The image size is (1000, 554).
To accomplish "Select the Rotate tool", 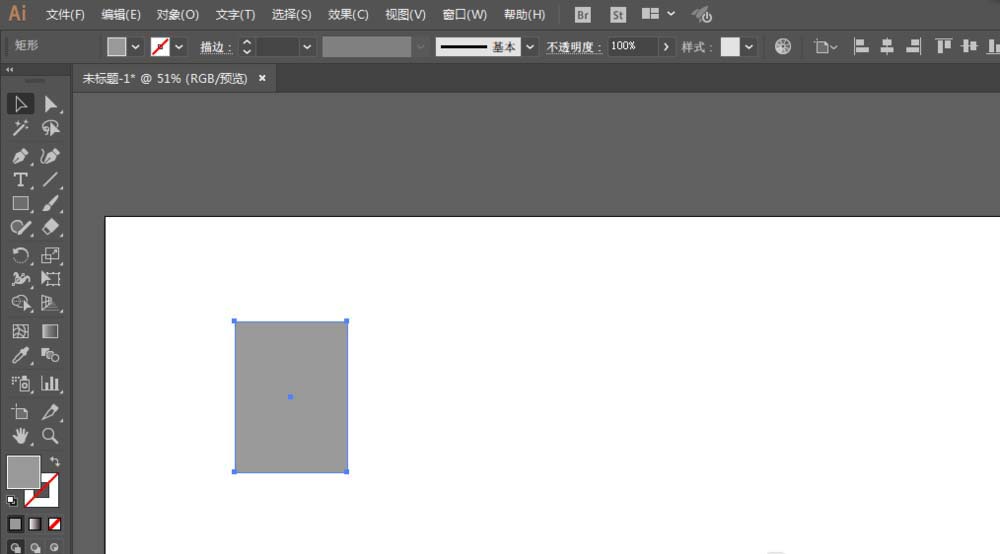I will (20, 255).
